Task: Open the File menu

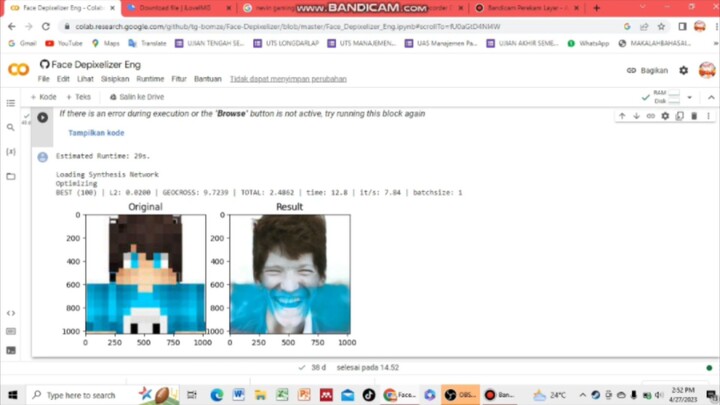Action: [44, 79]
